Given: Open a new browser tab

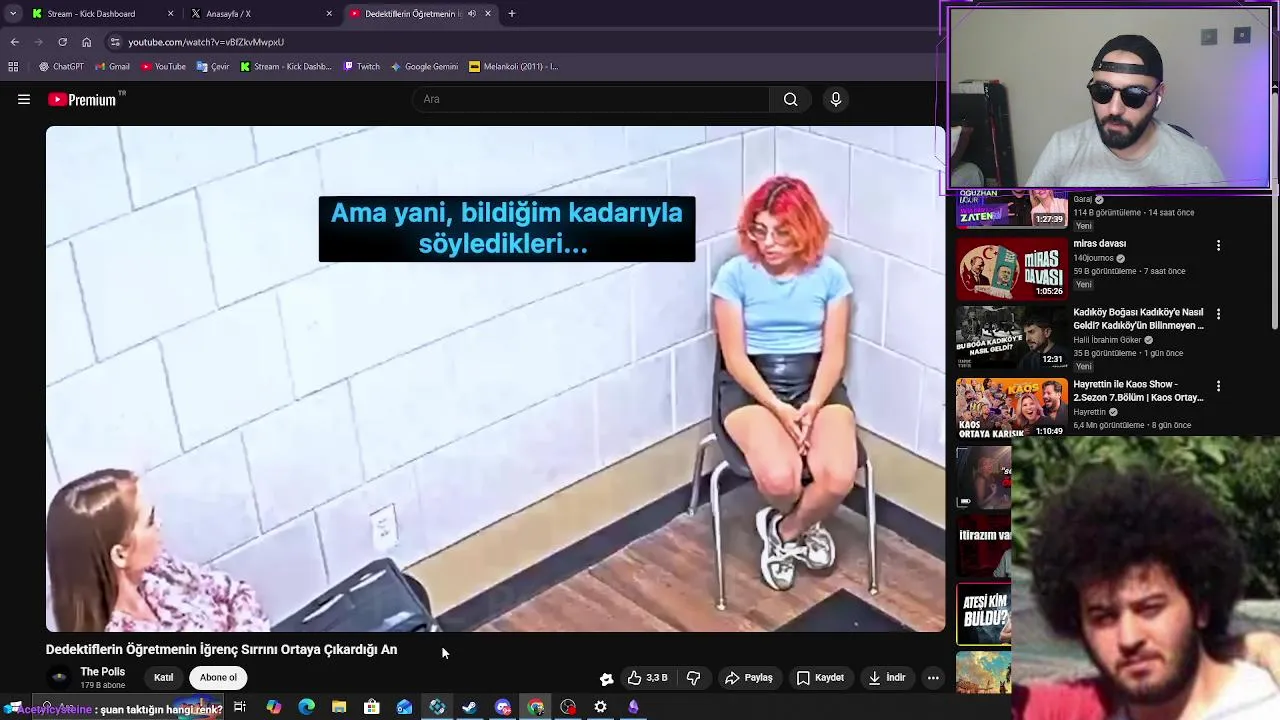Looking at the screenshot, I should [x=512, y=14].
